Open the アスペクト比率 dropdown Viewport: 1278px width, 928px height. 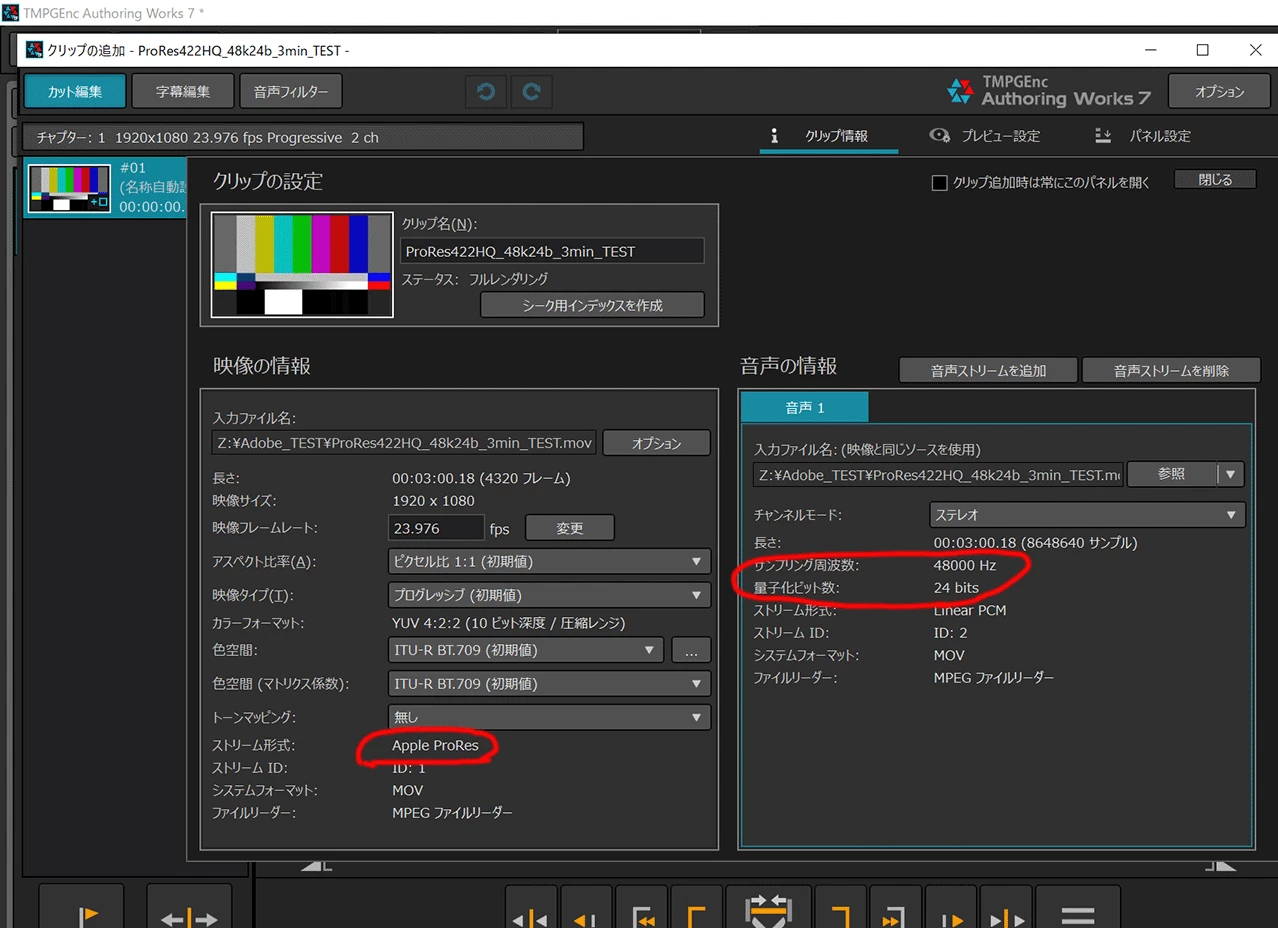point(549,561)
